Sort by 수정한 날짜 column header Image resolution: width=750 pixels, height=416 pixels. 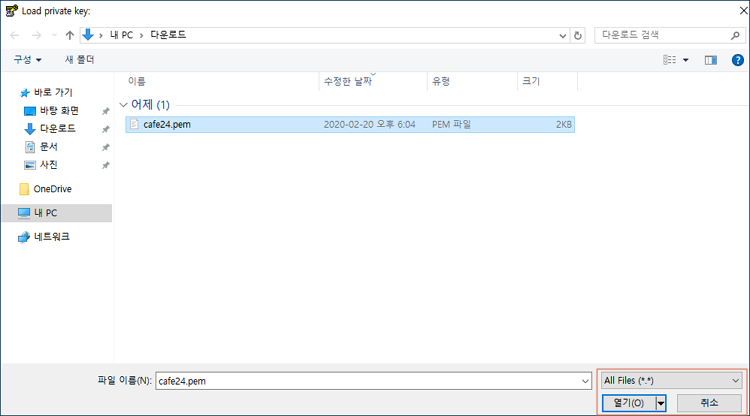[x=348, y=80]
